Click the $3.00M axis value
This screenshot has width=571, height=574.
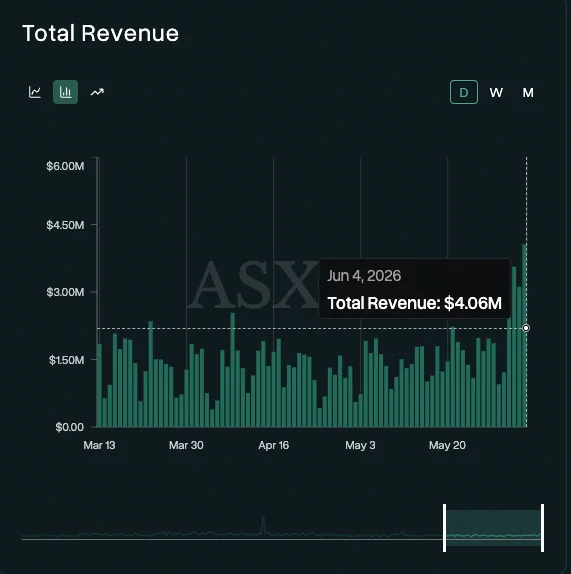(x=65, y=292)
